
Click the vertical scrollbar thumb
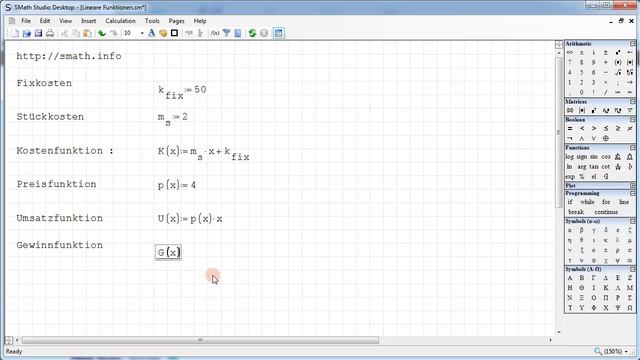coord(558,133)
